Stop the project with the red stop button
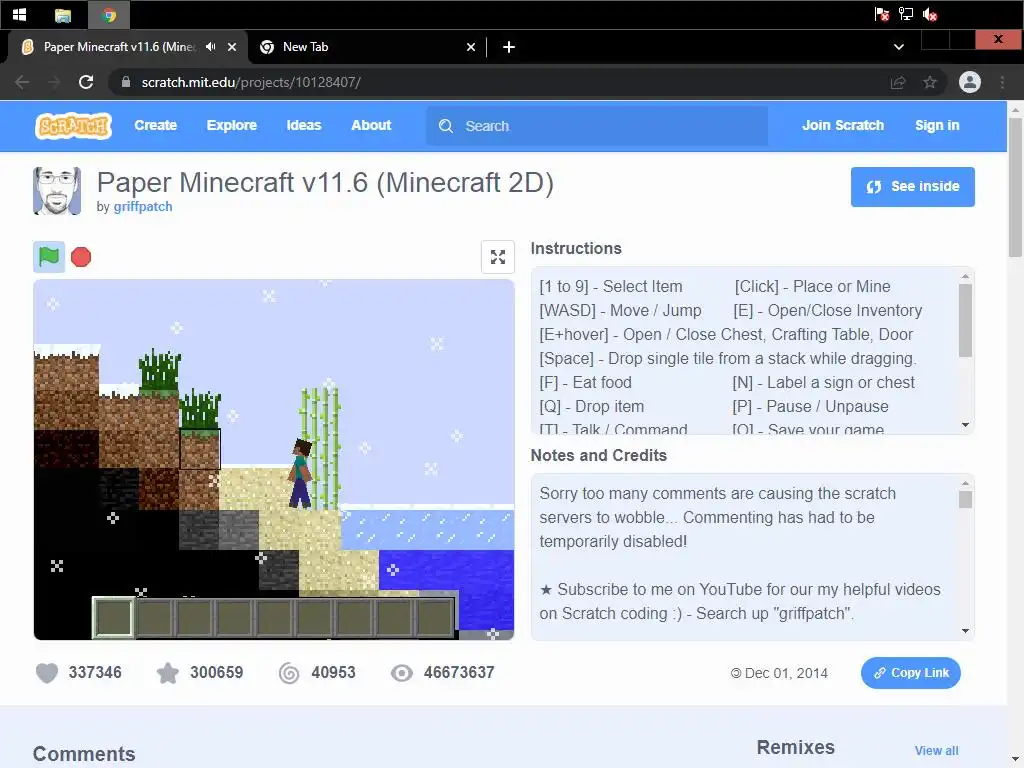The image size is (1024, 768). pyautogui.click(x=81, y=257)
